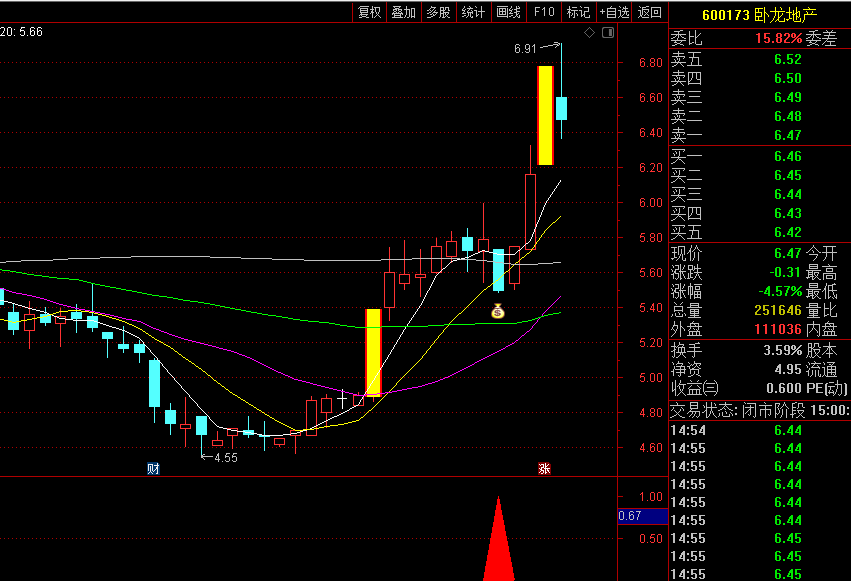Click the 外盘 value 111036
Screen dimensions: 851x581
click(778, 329)
